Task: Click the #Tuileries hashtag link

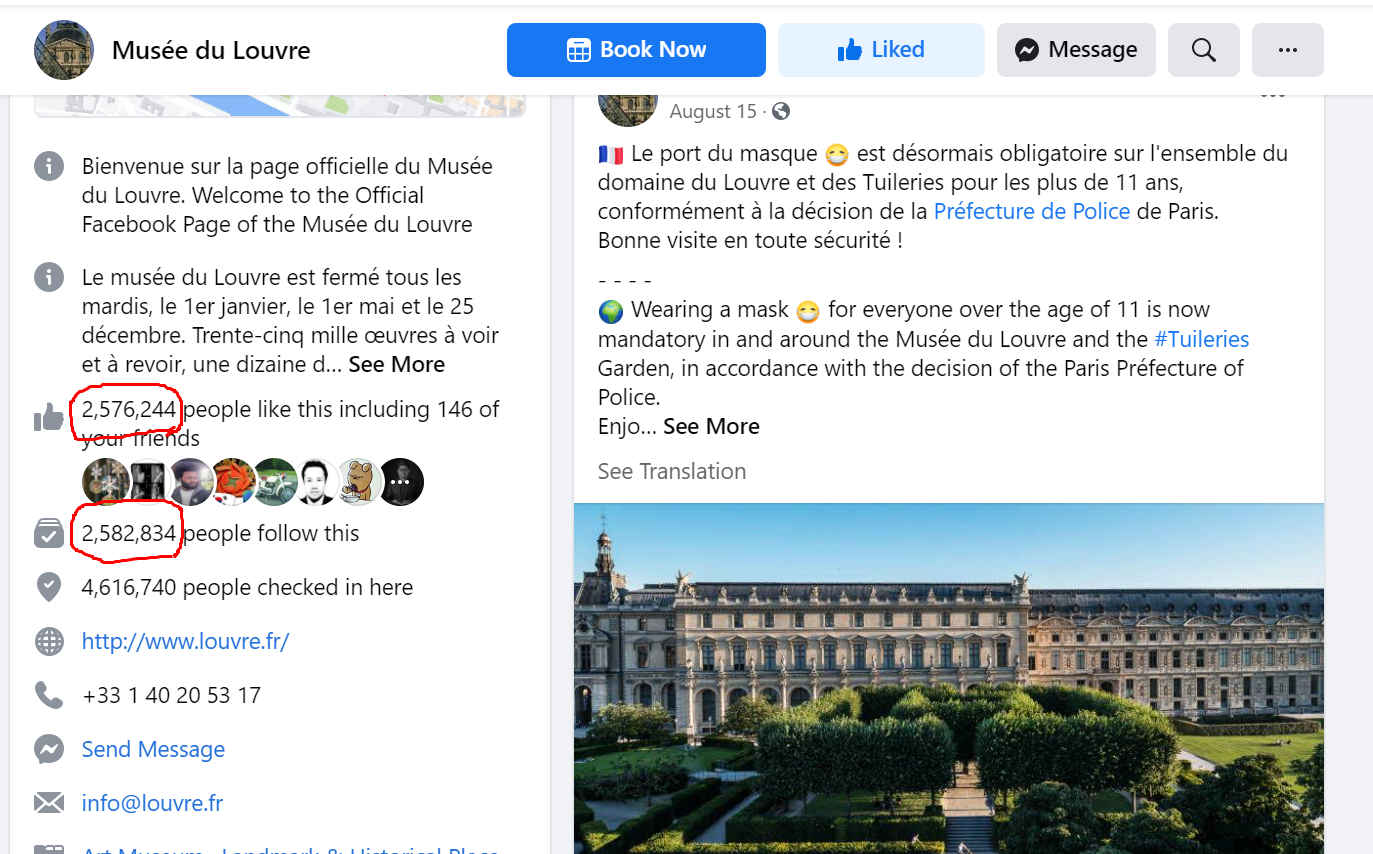Action: [1201, 340]
